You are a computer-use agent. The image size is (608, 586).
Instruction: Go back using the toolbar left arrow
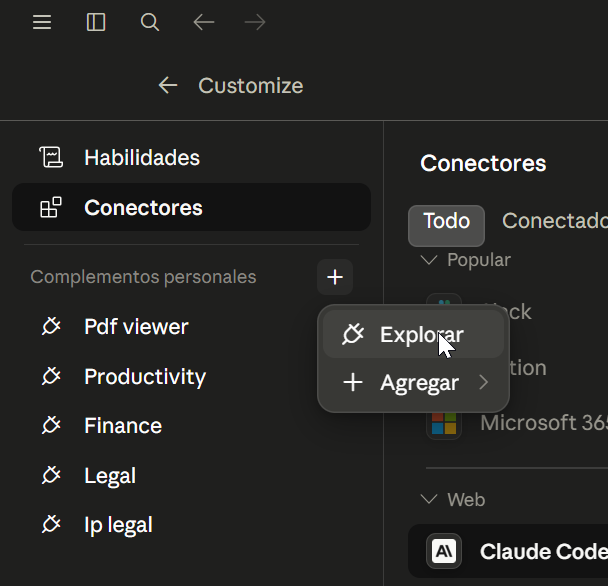click(204, 22)
